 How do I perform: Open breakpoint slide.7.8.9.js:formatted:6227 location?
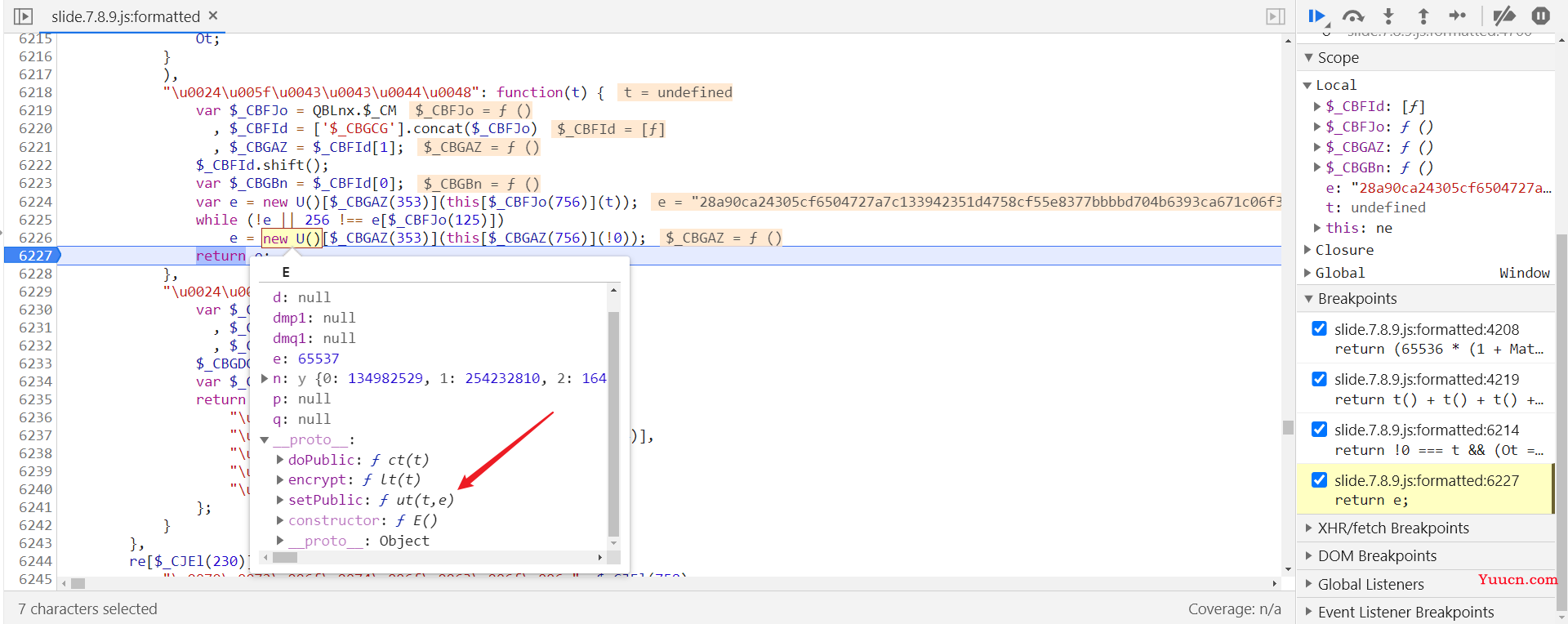(1427, 480)
